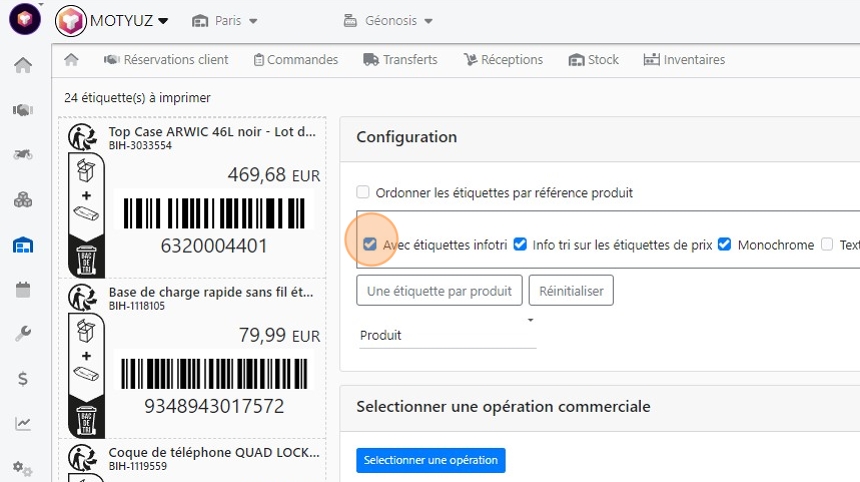Open the dollar sign finance section

pyautogui.click(x=23, y=379)
